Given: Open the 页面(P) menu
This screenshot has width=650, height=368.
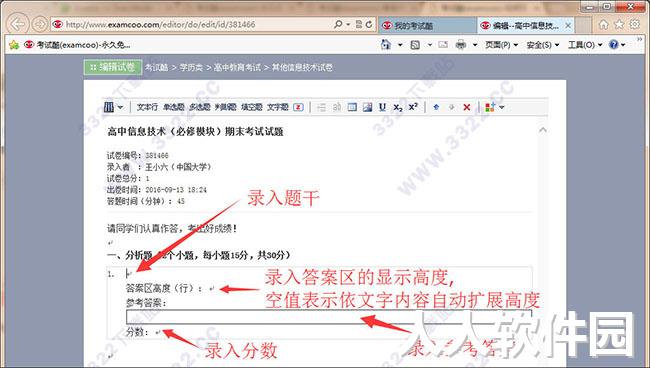Looking at the screenshot, I should (x=502, y=45).
